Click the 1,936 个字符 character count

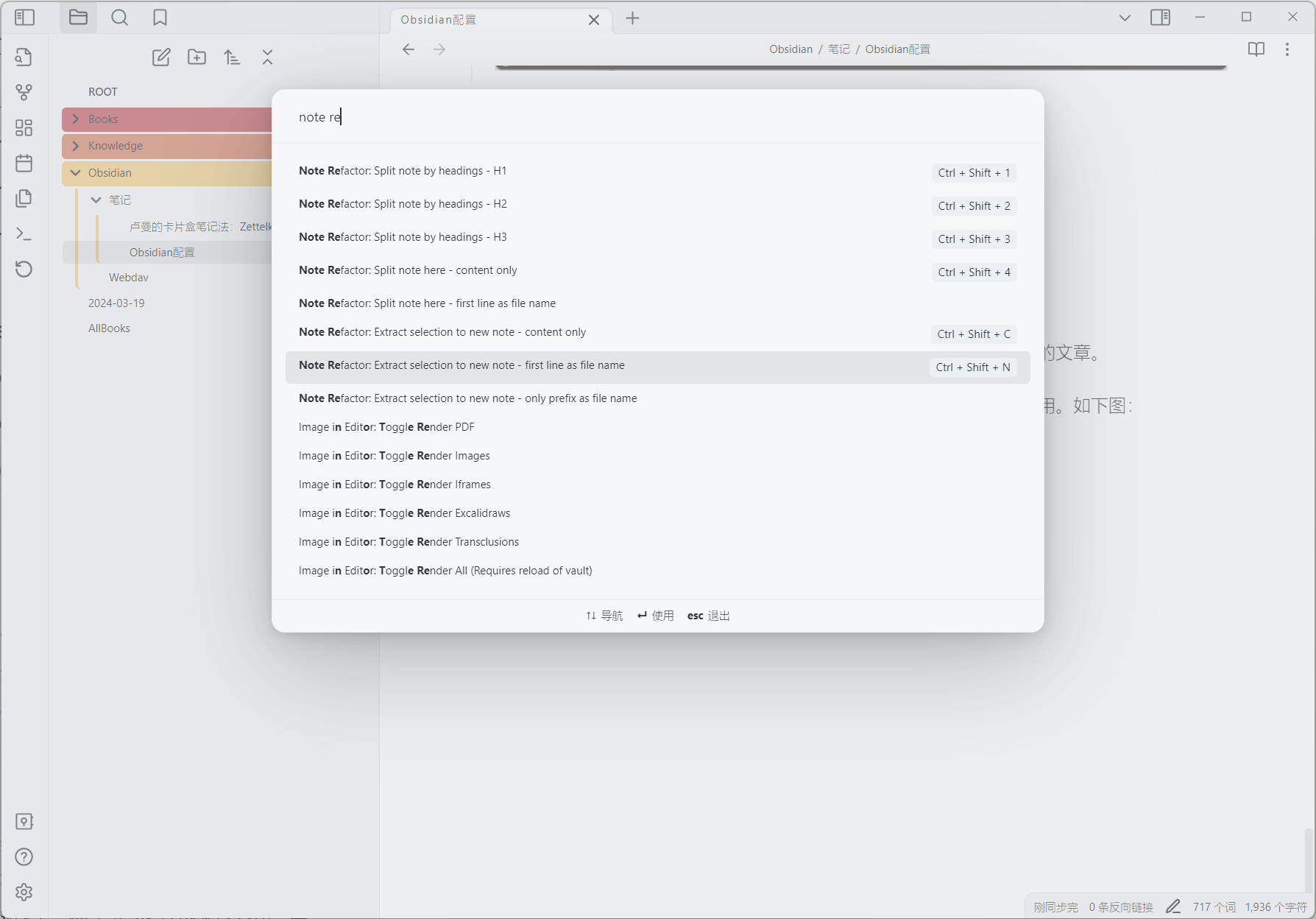1276,907
